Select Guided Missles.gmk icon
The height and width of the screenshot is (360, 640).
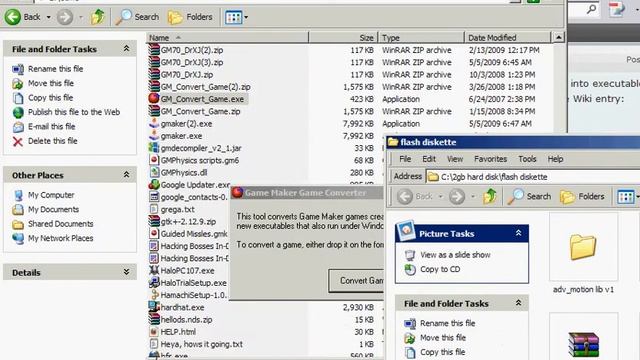[154, 233]
